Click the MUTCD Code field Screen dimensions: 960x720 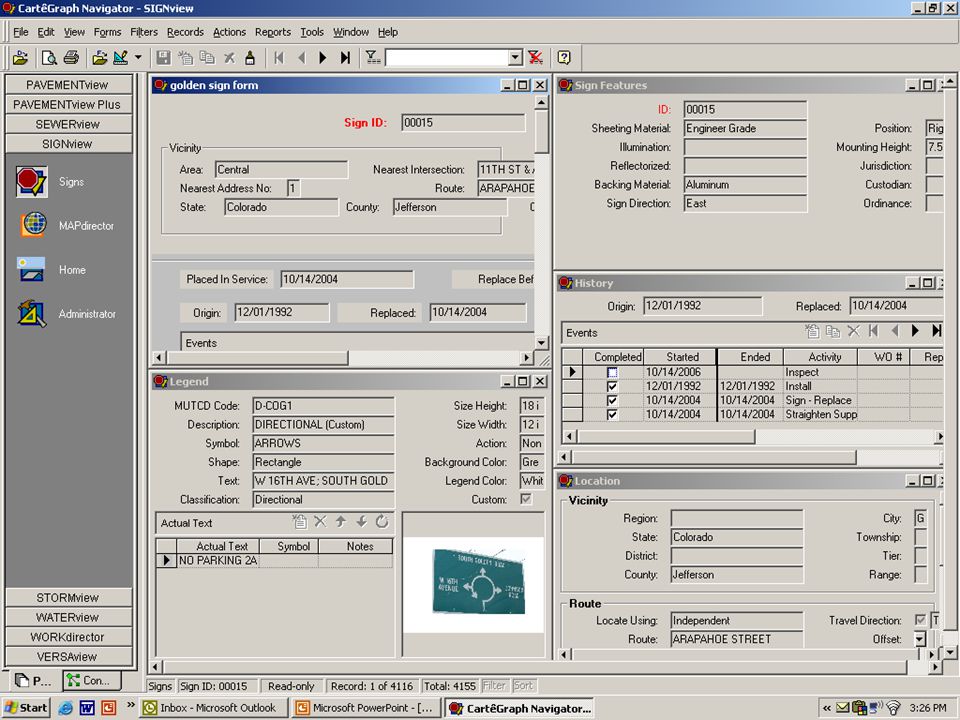pyautogui.click(x=323, y=405)
